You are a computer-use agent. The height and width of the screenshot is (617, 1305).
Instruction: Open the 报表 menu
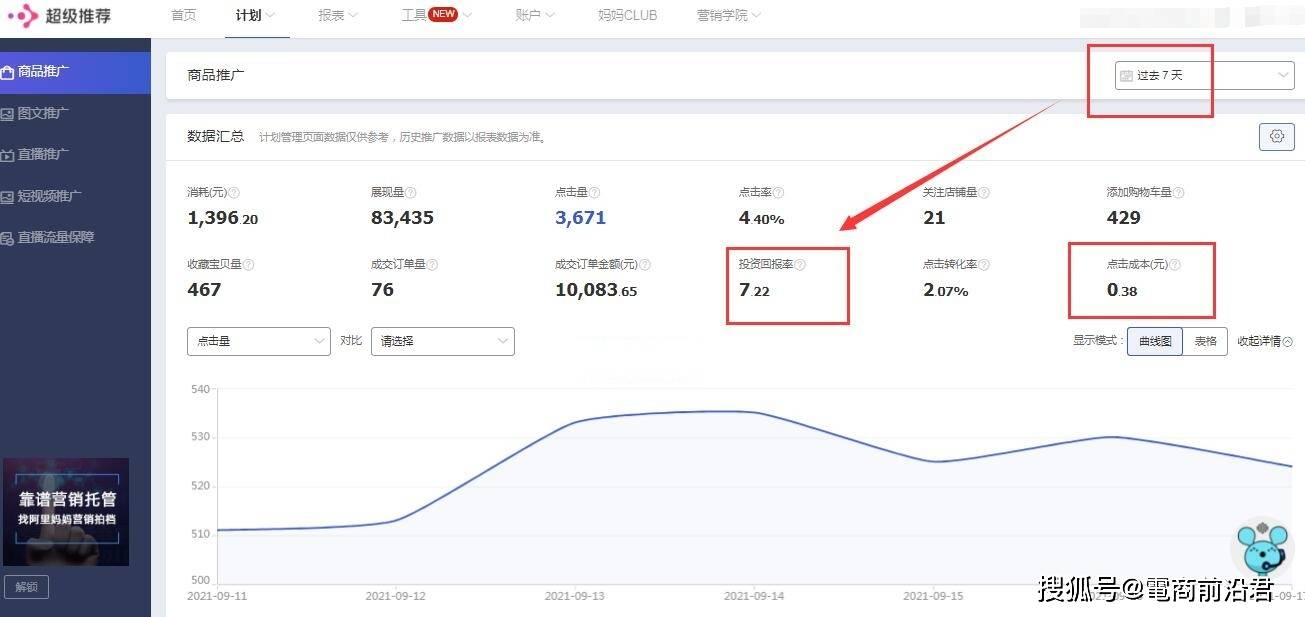point(338,15)
